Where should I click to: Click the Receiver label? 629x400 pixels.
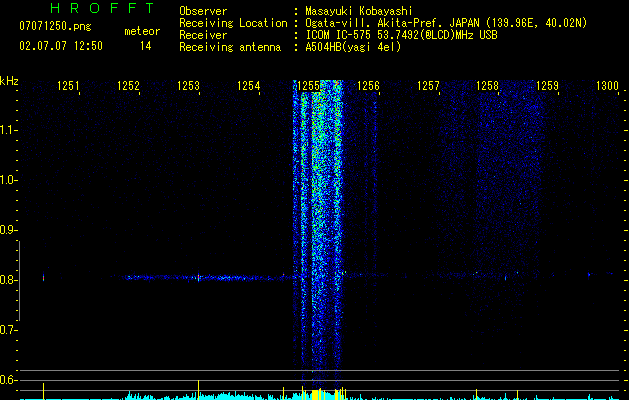(x=203, y=35)
